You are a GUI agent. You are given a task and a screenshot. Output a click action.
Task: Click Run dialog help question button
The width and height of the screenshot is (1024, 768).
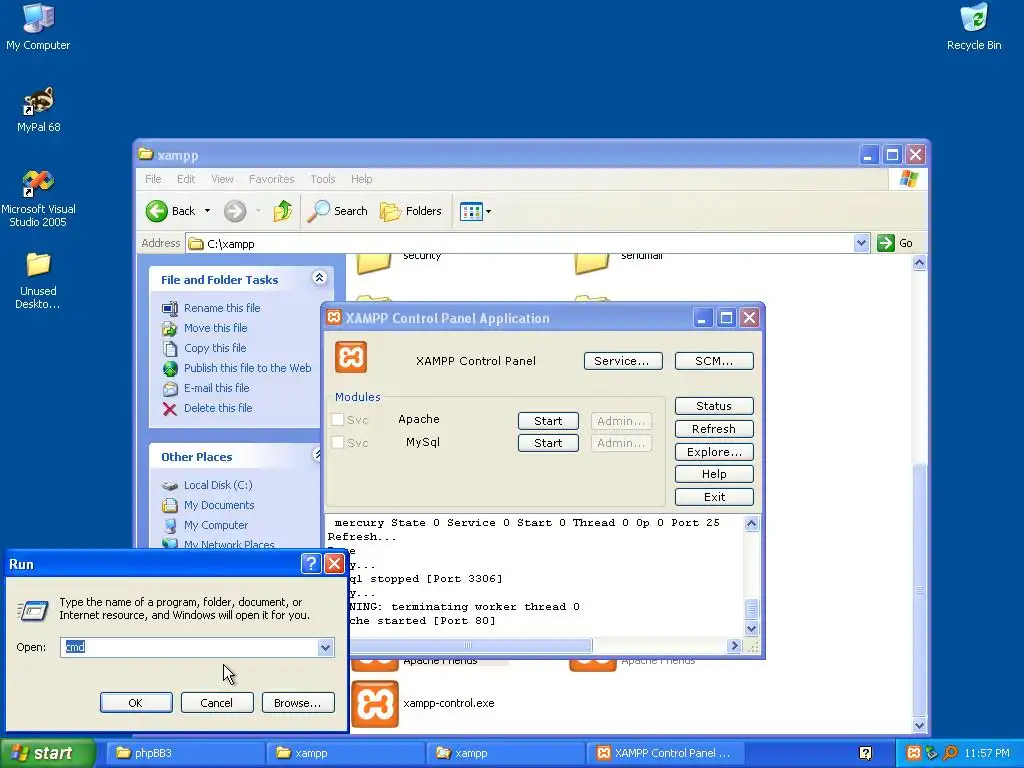(x=311, y=564)
